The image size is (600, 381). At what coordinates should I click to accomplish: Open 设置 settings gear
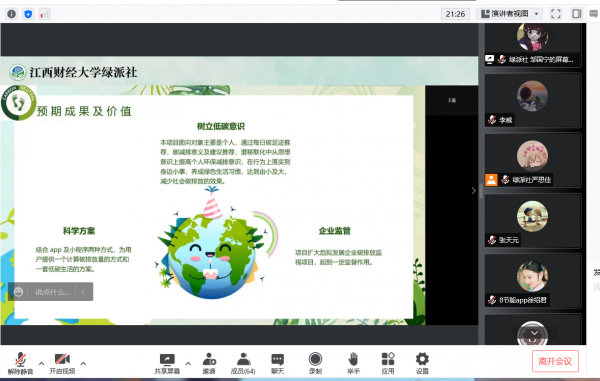tap(422, 363)
